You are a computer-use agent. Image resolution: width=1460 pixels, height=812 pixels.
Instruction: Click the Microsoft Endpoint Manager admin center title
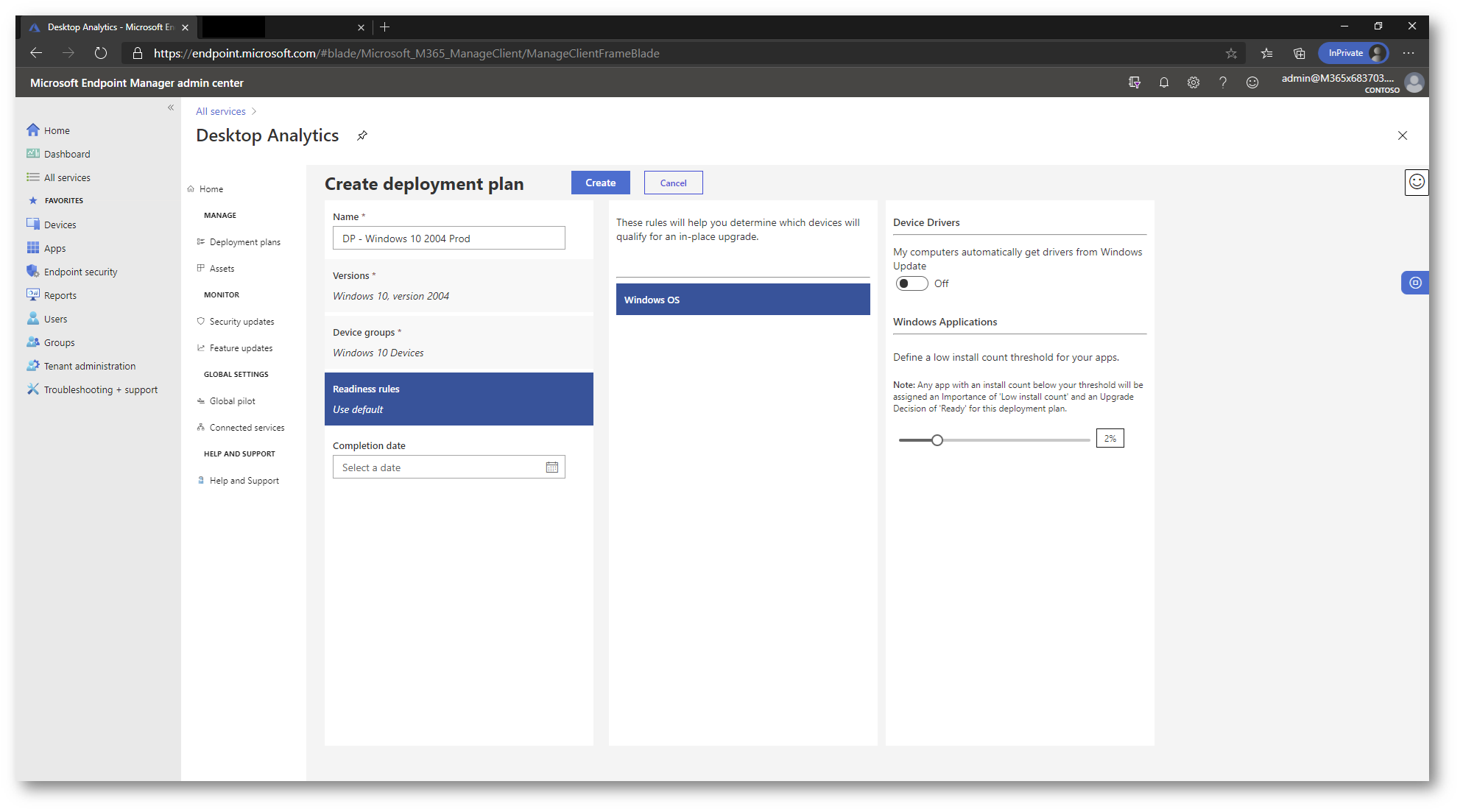tap(137, 83)
